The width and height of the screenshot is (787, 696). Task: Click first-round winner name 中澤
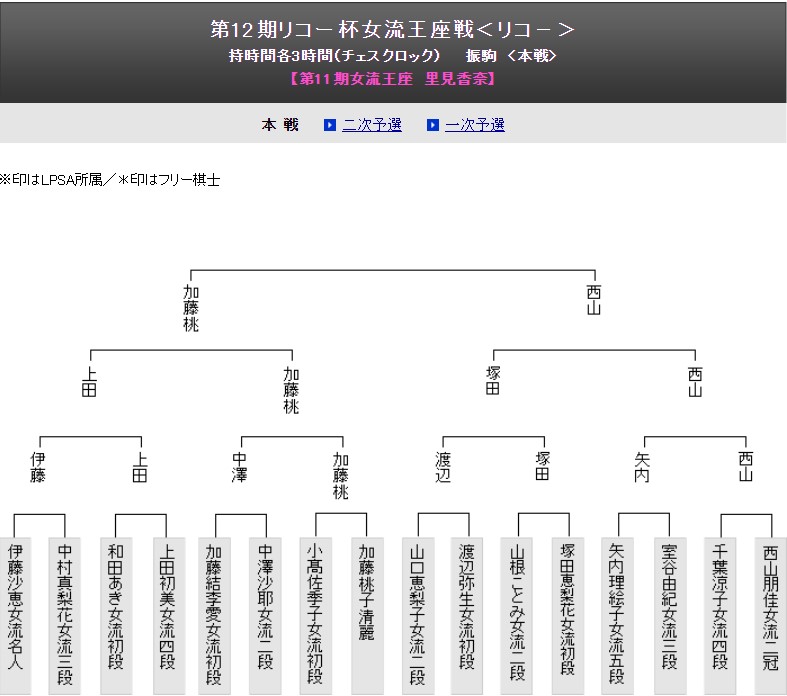point(240,467)
